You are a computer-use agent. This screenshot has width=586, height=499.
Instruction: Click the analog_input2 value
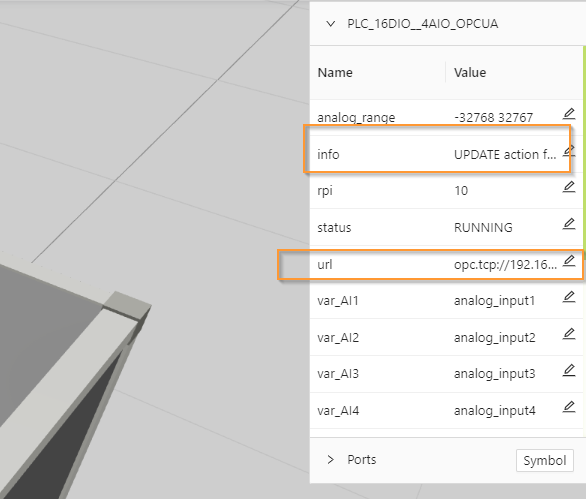[x=494, y=338]
